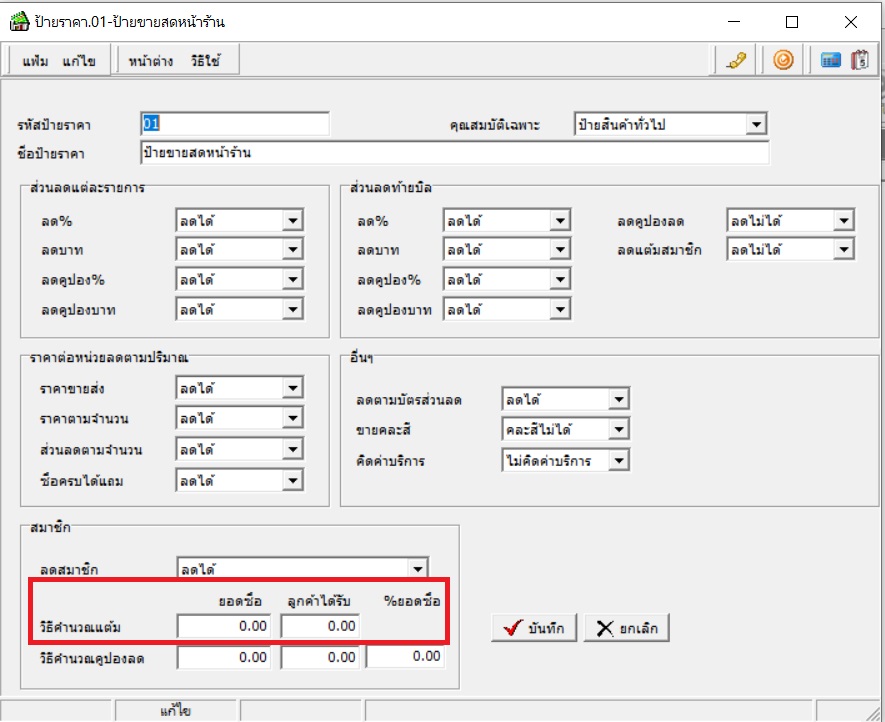
Task: Click the วิธีคำนวณแต้ม ยอดซื้อ field
Action: coord(224,626)
